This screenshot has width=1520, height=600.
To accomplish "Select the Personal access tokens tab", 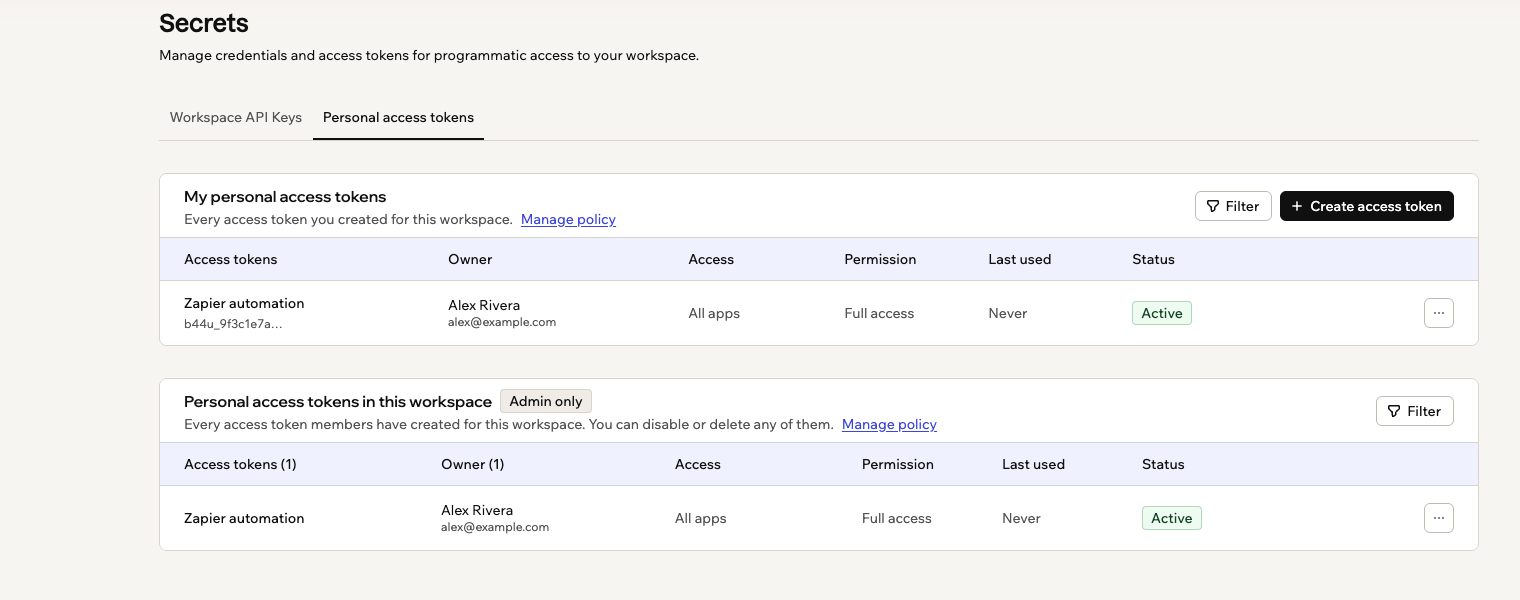I will pyautogui.click(x=398, y=117).
